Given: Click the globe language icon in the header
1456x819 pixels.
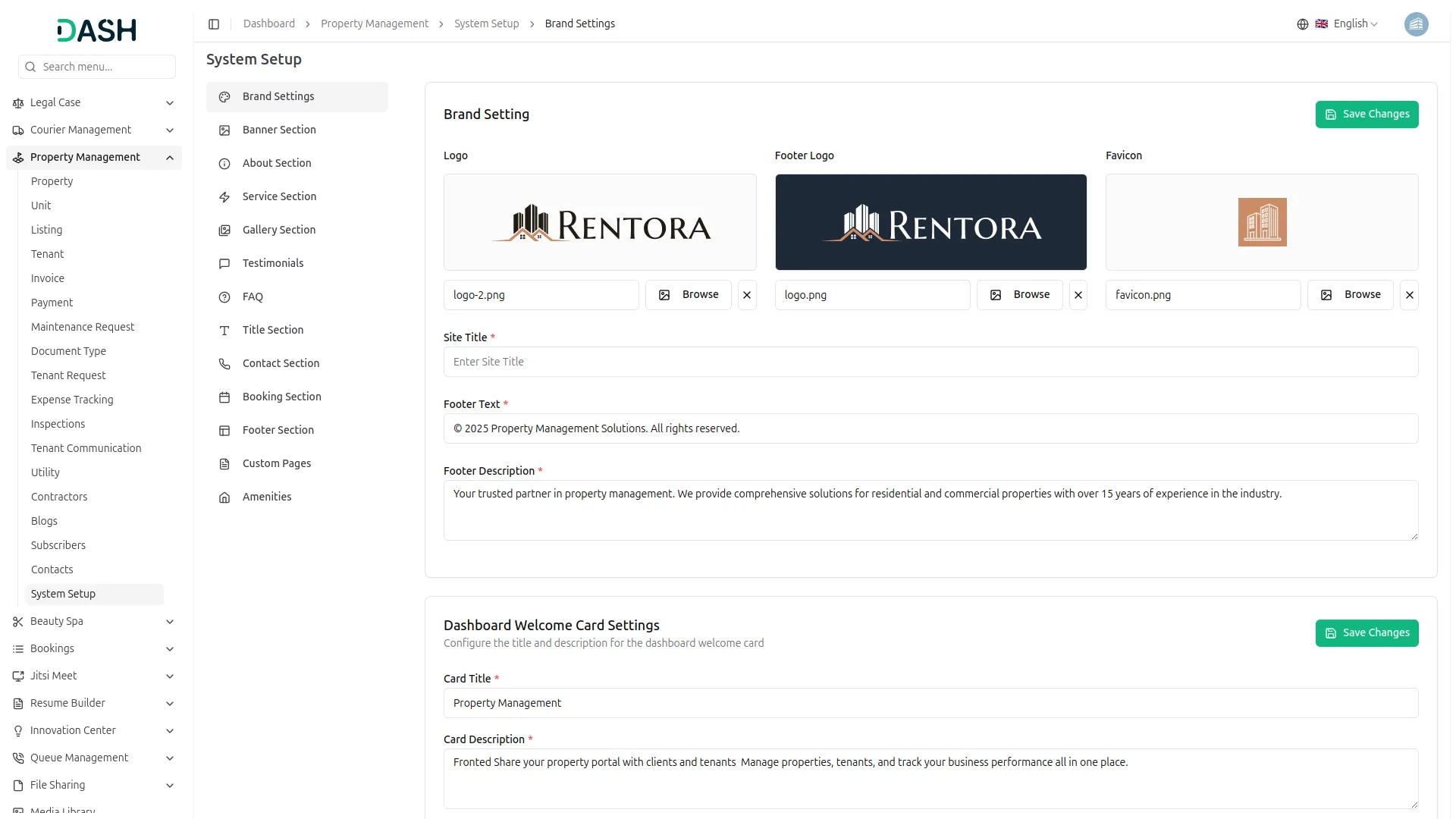Looking at the screenshot, I should point(1302,24).
